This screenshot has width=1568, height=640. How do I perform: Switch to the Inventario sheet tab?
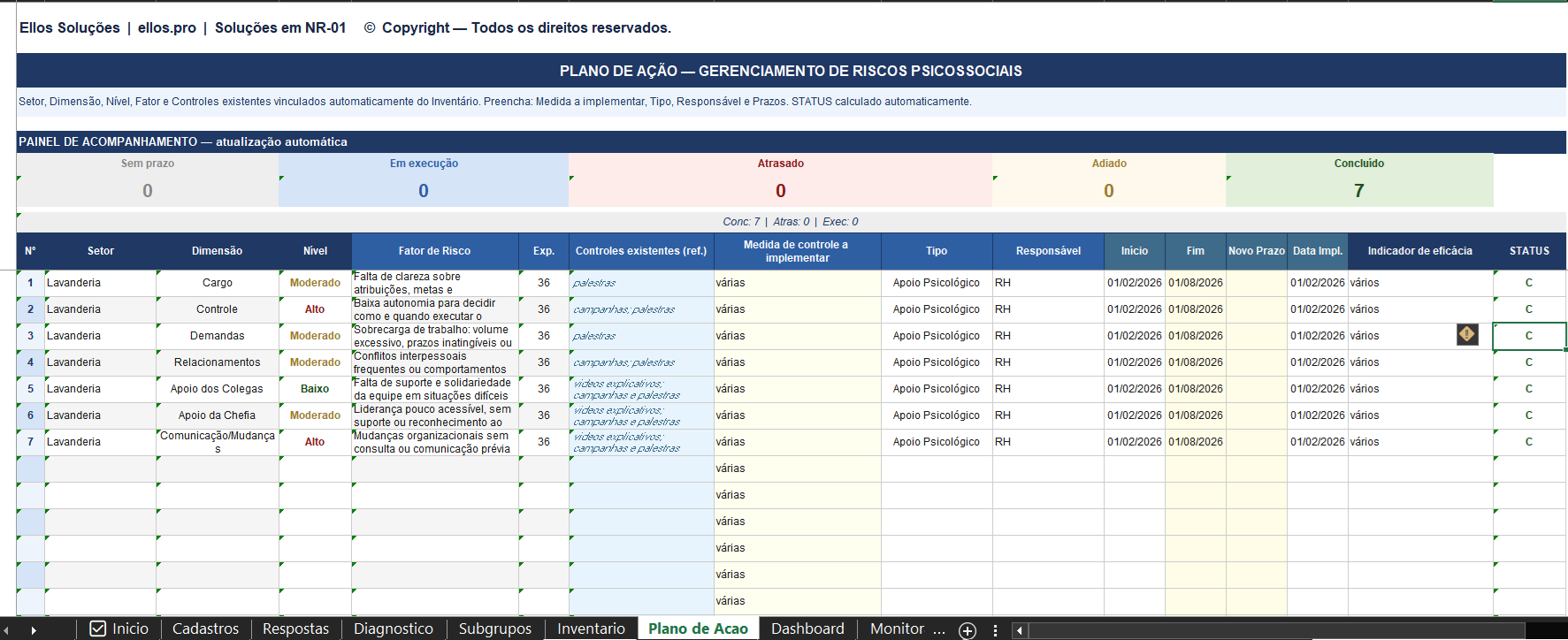[x=591, y=629]
